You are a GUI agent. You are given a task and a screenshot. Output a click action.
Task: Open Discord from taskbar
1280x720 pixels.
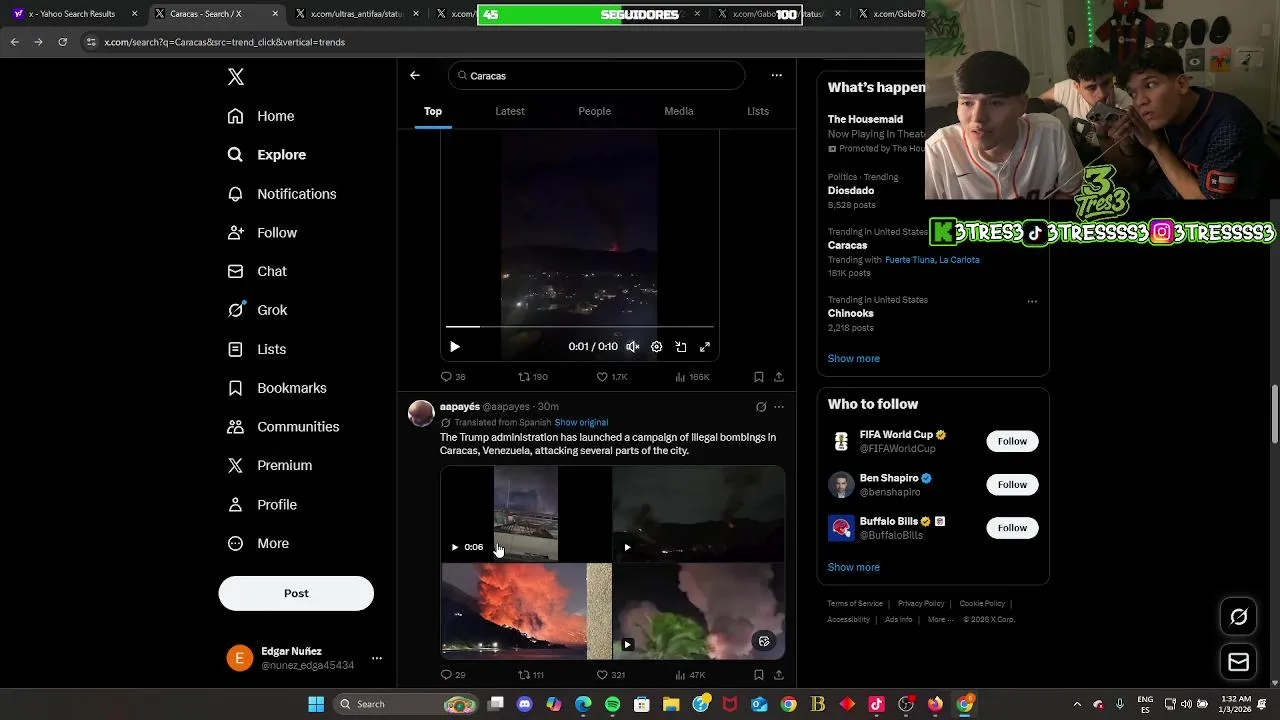click(525, 704)
